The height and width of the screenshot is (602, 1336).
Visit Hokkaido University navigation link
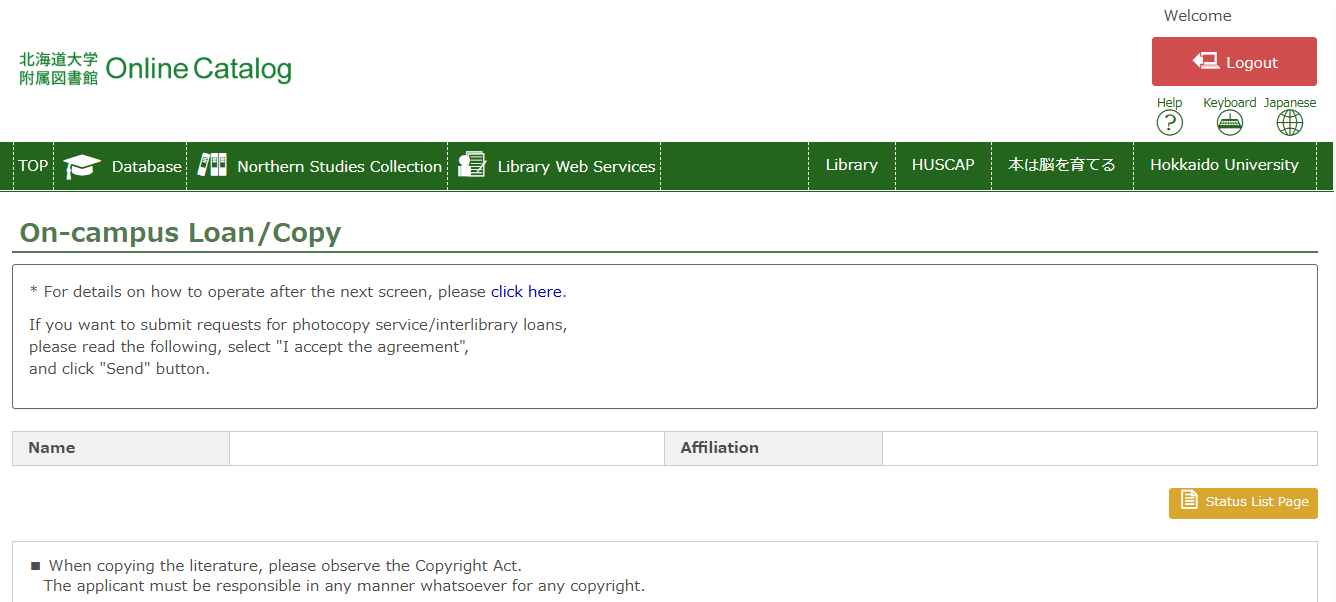pos(1224,165)
